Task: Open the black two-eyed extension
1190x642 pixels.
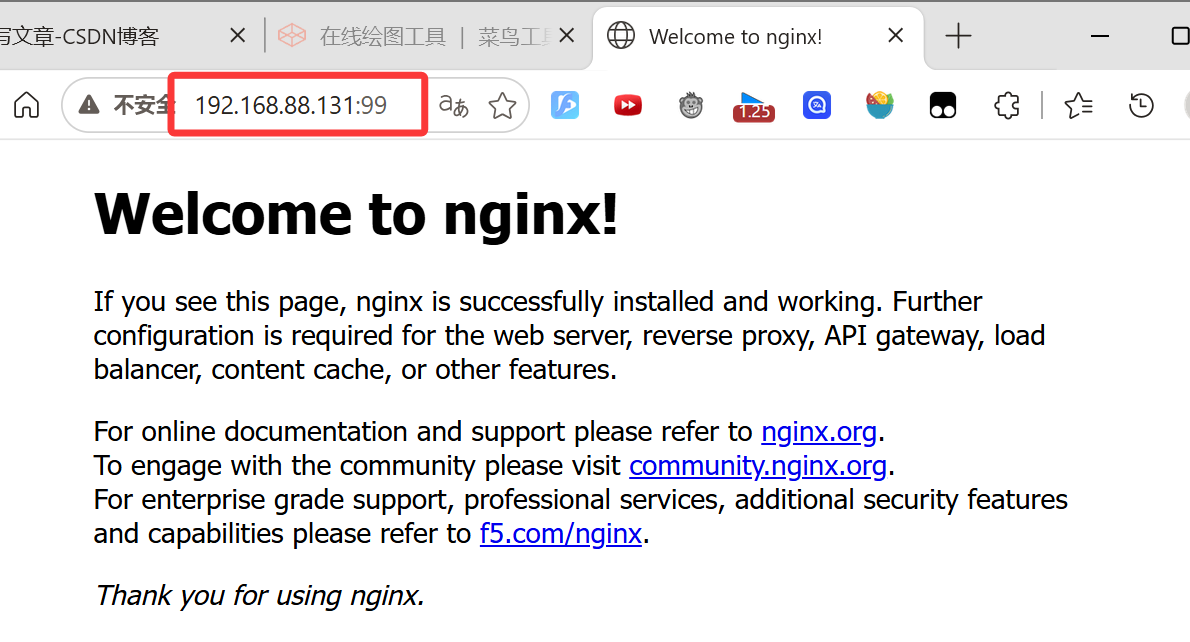Action: [x=943, y=105]
